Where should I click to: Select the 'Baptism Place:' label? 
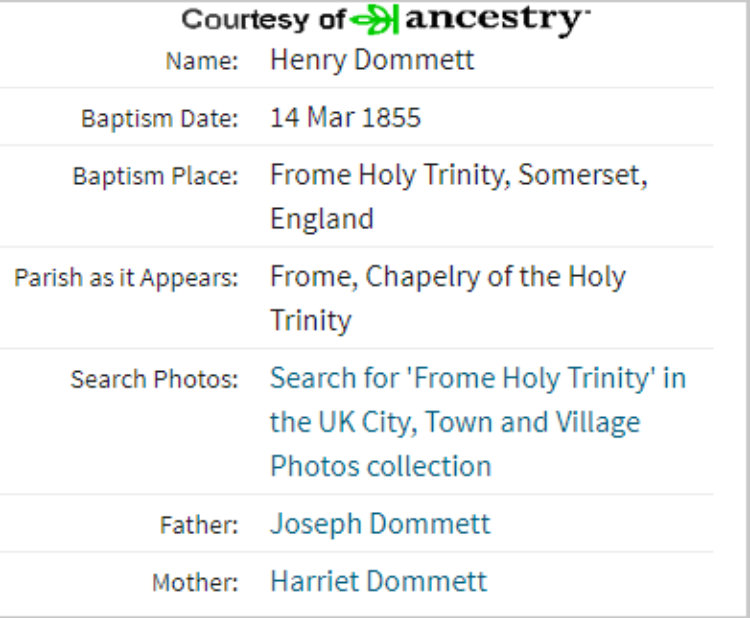(156, 177)
